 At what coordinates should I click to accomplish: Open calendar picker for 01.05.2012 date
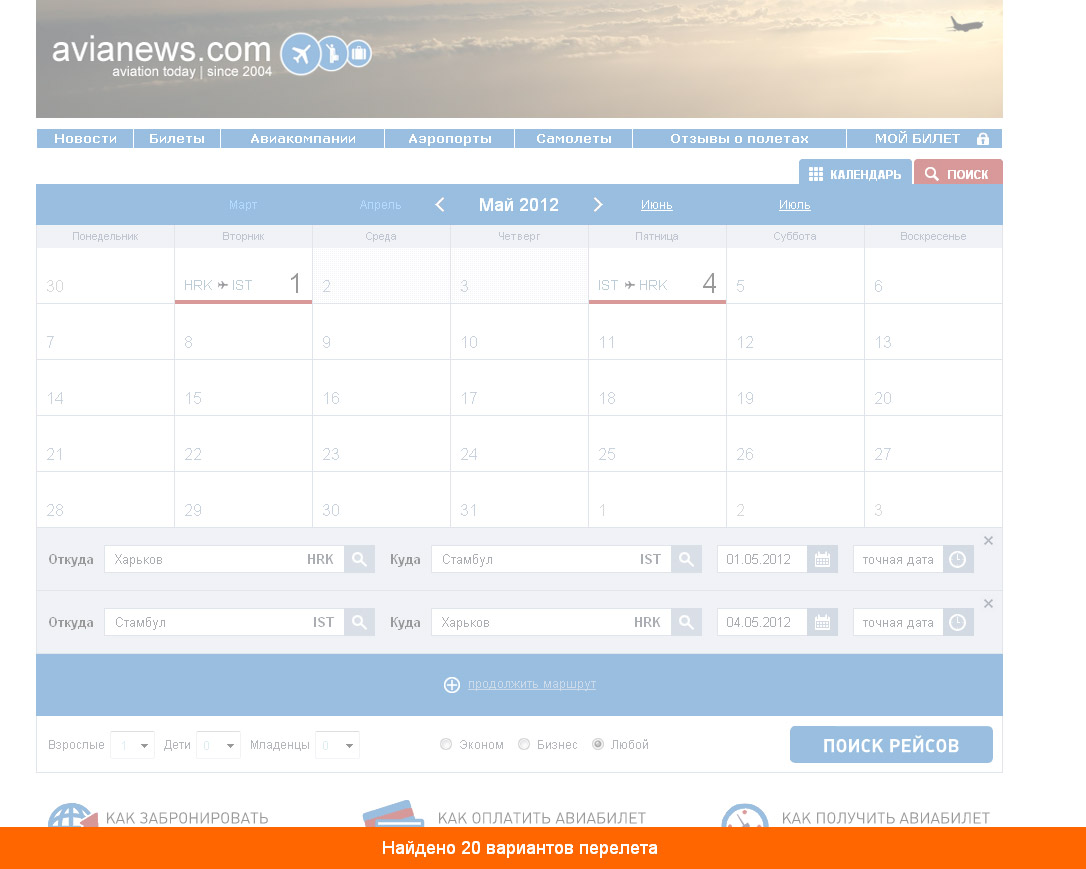tap(822, 559)
